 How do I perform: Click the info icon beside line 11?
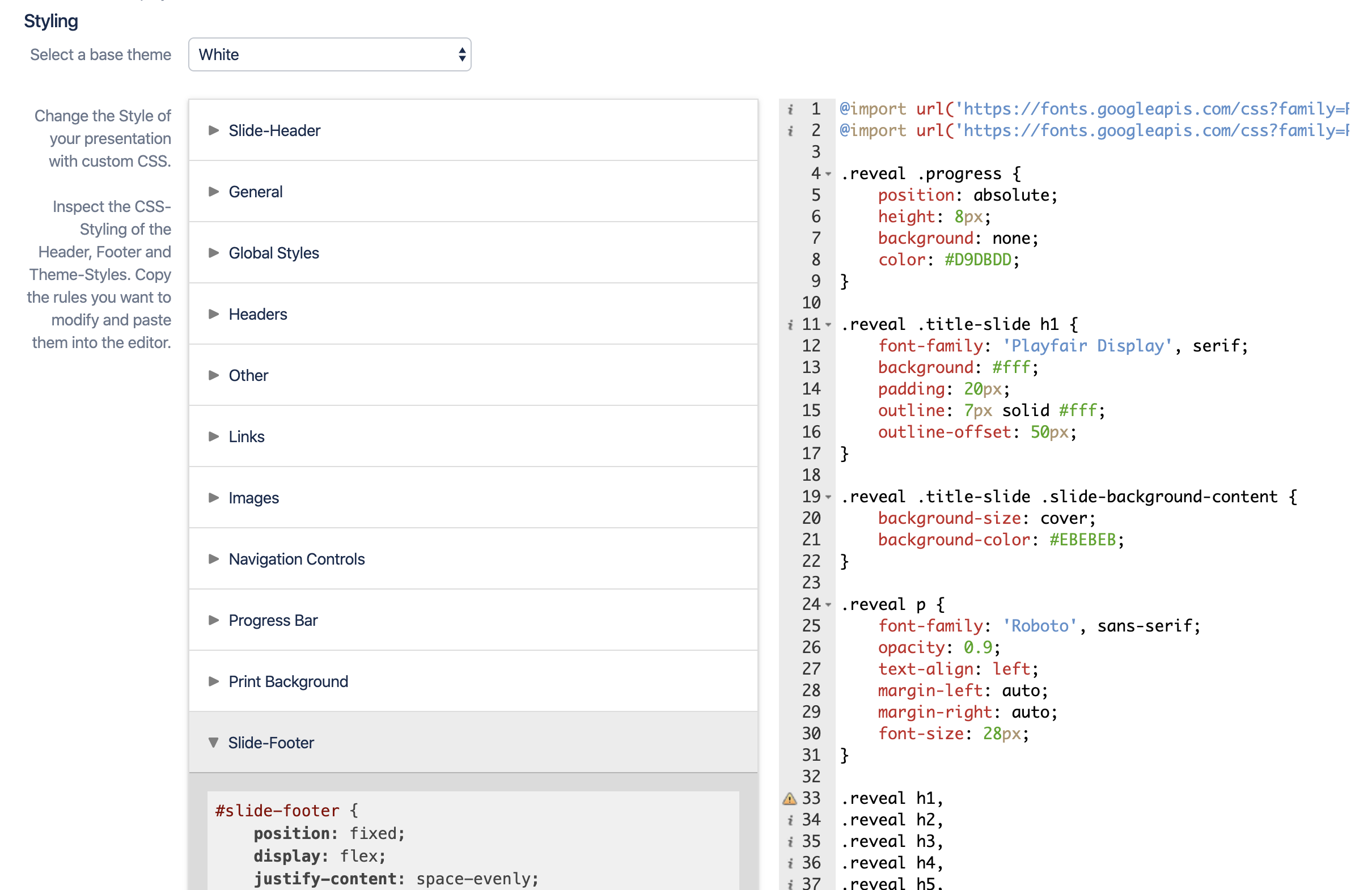(x=790, y=324)
